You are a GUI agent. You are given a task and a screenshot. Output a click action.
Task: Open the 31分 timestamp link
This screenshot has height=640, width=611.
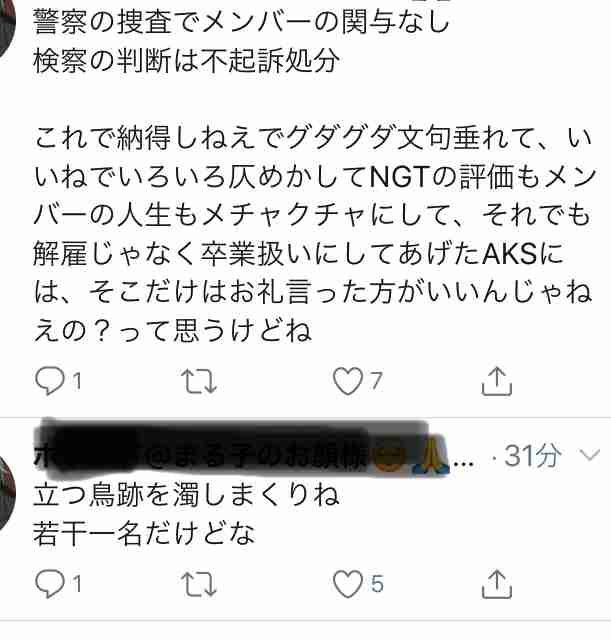coord(533,455)
